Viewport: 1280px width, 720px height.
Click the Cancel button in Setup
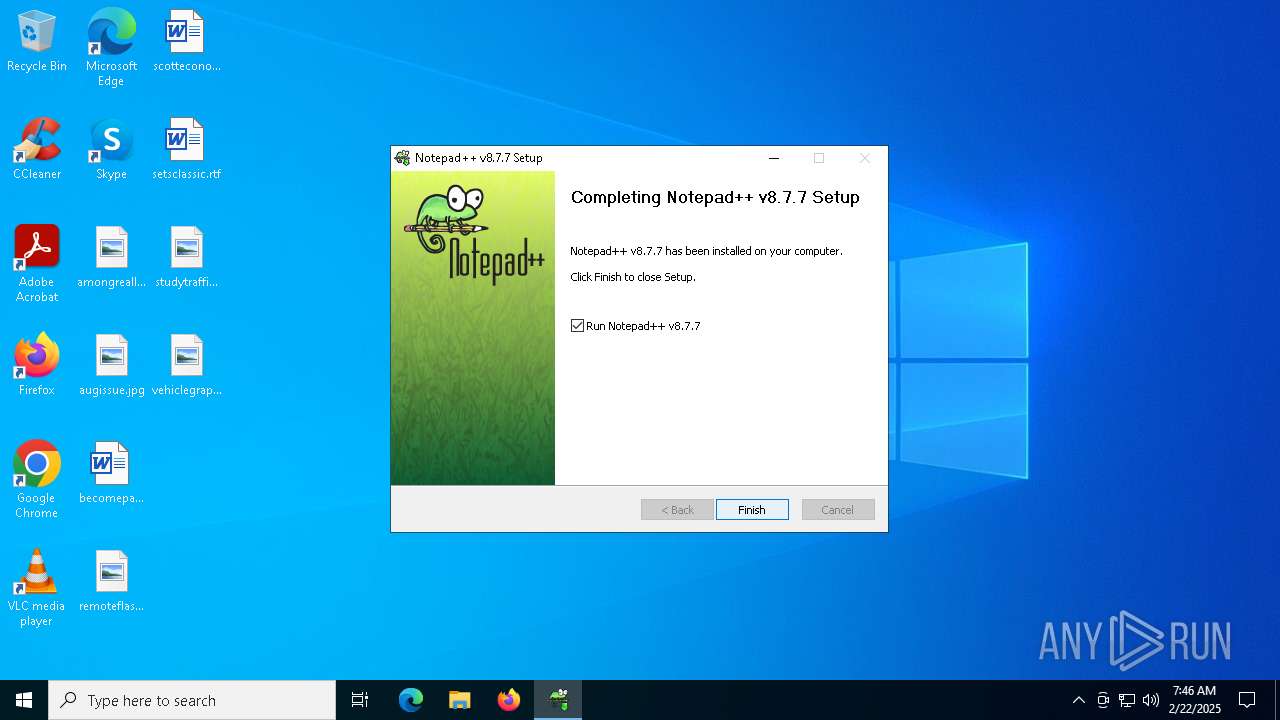(x=838, y=510)
